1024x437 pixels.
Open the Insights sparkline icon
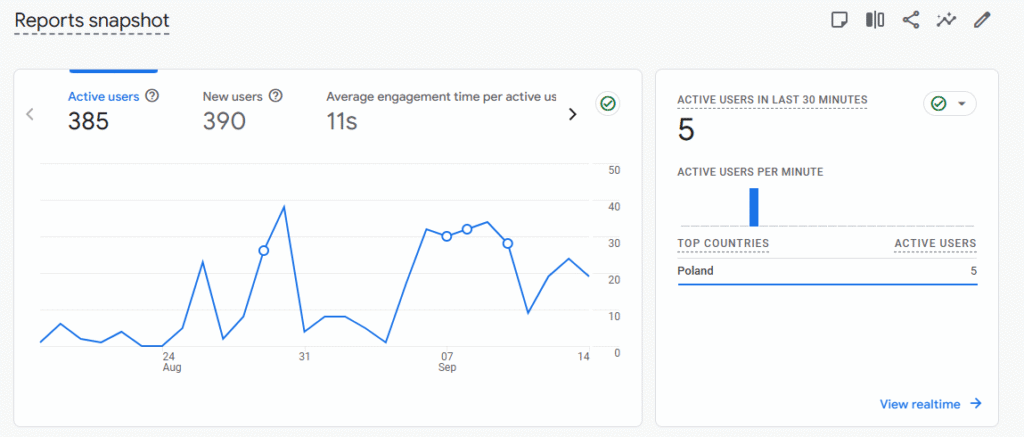click(946, 20)
